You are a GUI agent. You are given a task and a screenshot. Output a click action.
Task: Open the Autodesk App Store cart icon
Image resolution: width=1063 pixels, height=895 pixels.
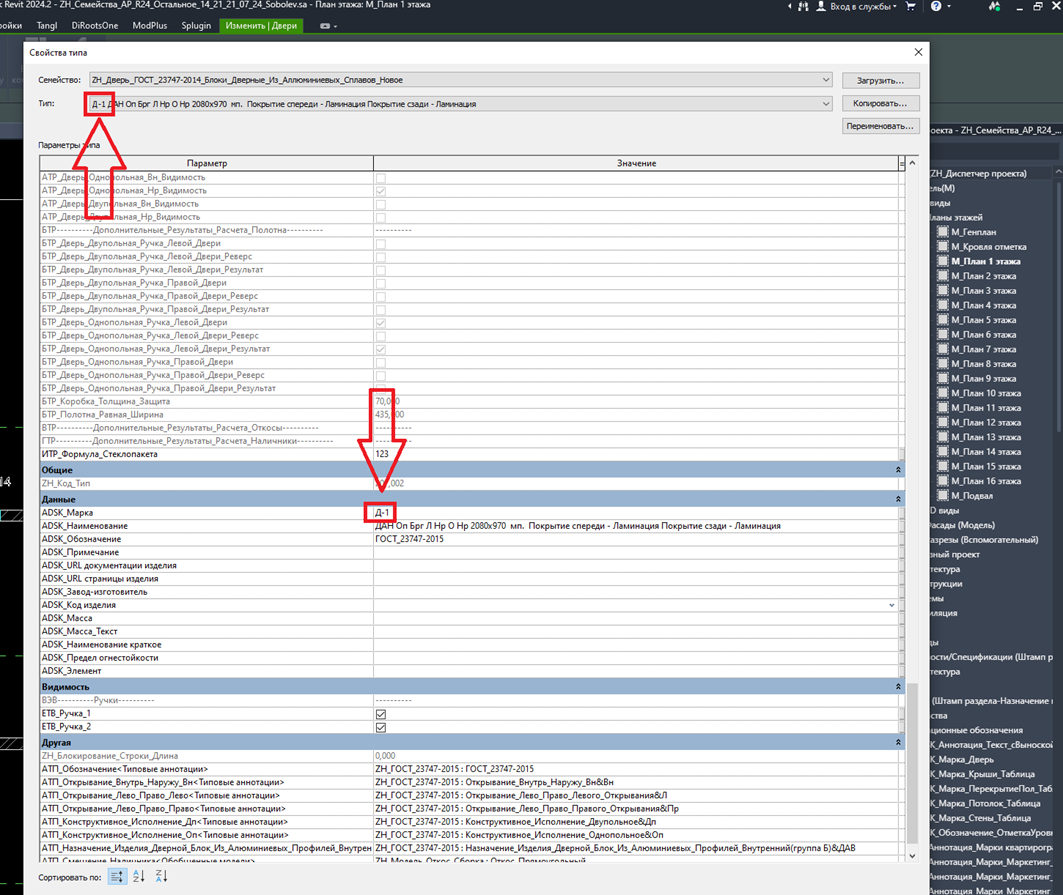[910, 6]
